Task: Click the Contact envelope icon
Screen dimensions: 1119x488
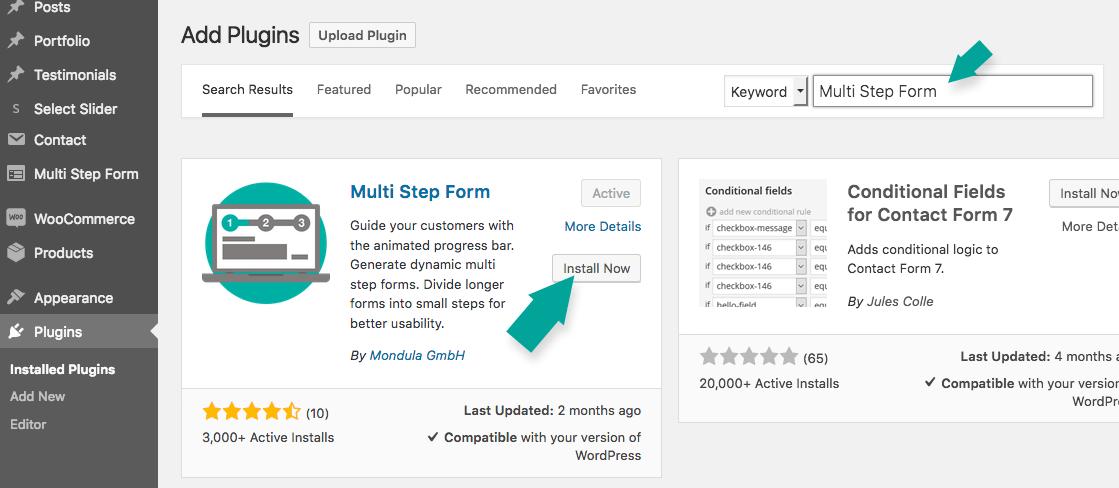Action: tap(16, 140)
